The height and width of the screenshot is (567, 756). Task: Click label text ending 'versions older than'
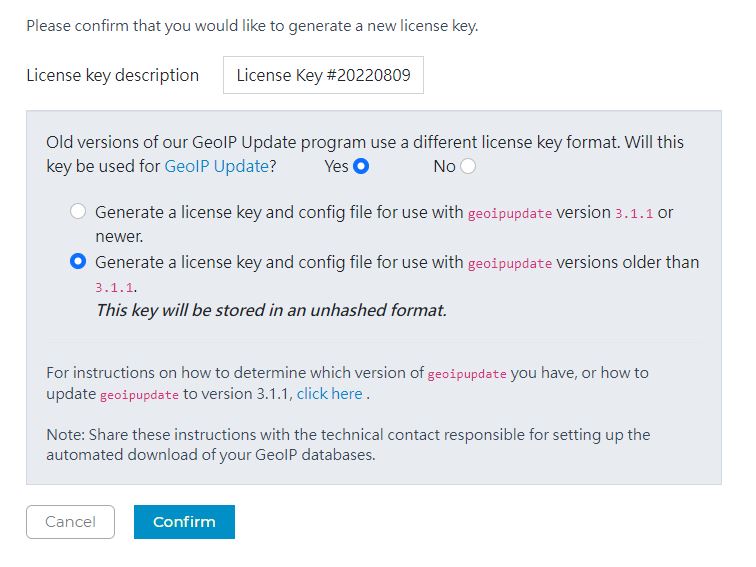[397, 262]
